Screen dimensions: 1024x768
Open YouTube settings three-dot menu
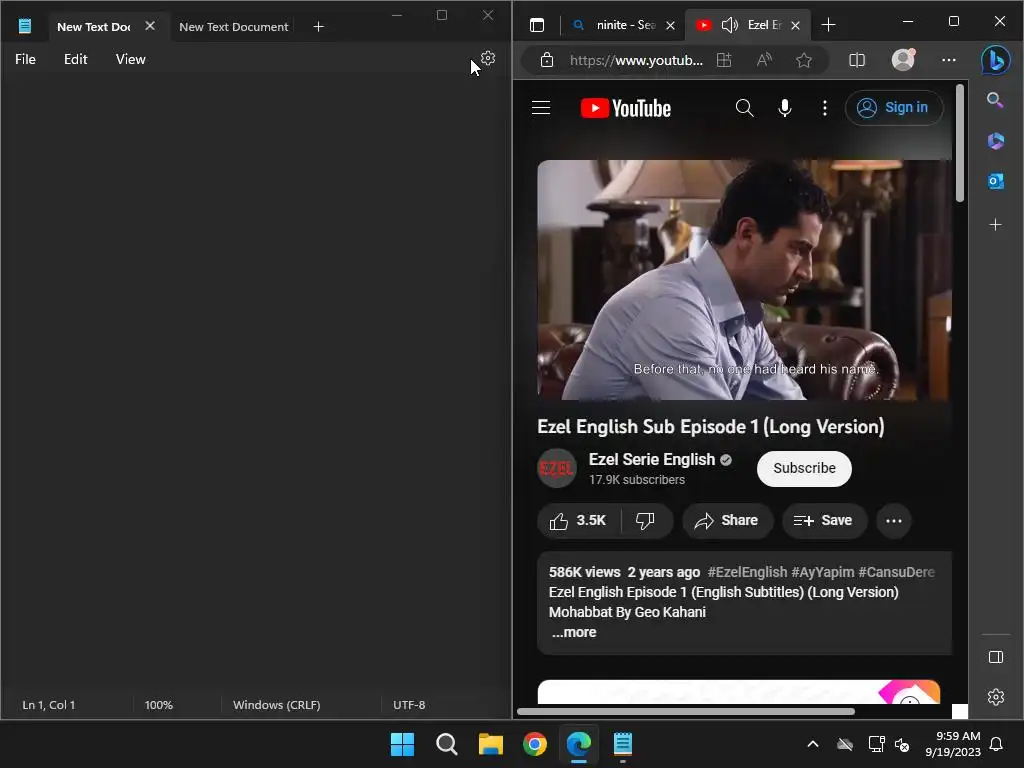pos(825,108)
